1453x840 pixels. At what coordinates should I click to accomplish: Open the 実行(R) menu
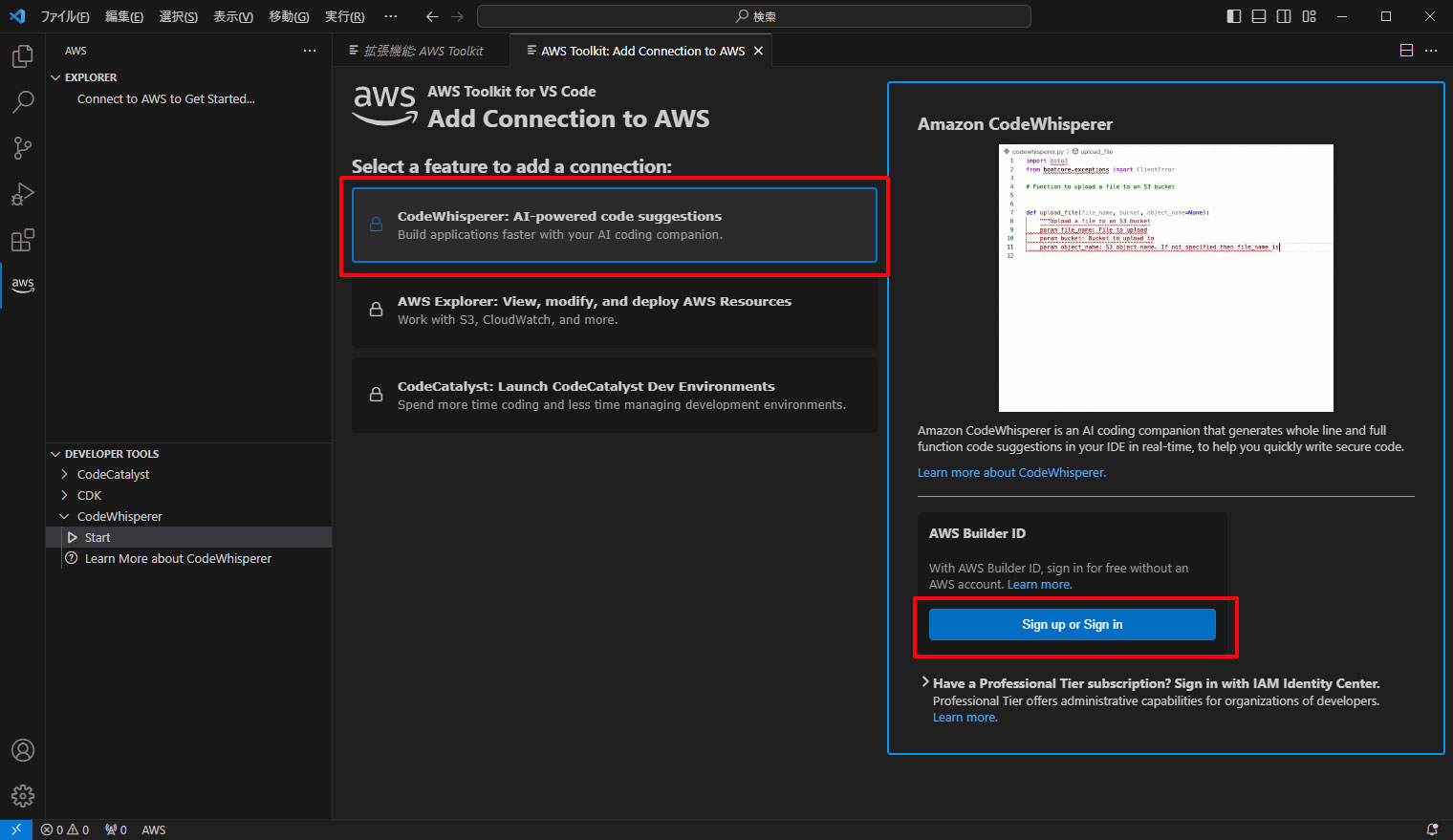[x=344, y=16]
